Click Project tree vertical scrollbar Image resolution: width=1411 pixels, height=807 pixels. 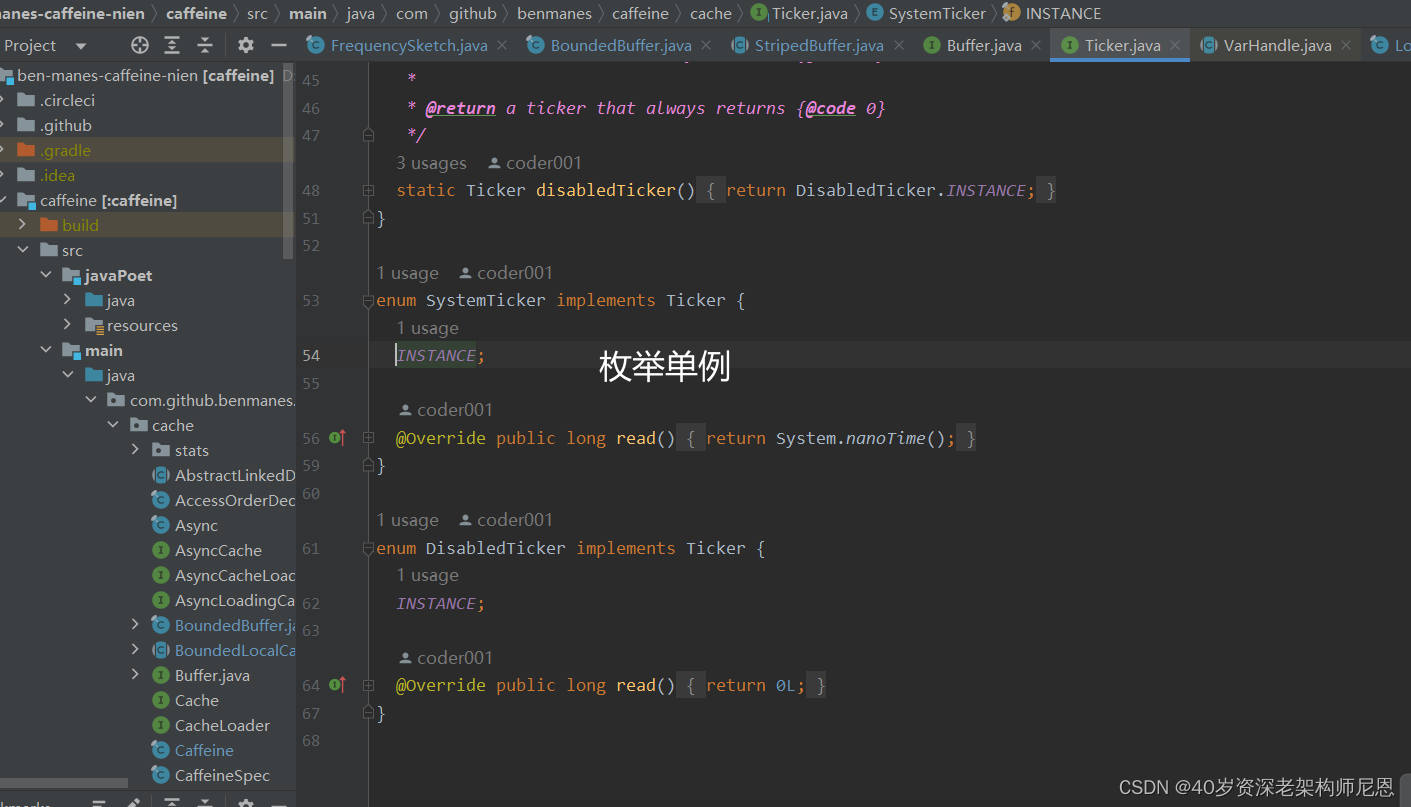[x=289, y=160]
